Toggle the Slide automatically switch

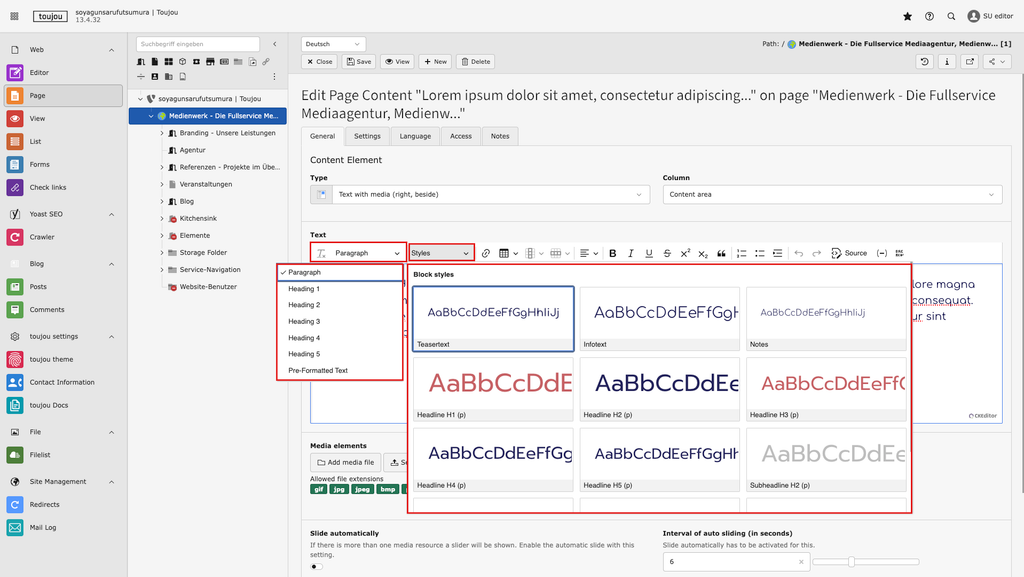tap(317, 567)
